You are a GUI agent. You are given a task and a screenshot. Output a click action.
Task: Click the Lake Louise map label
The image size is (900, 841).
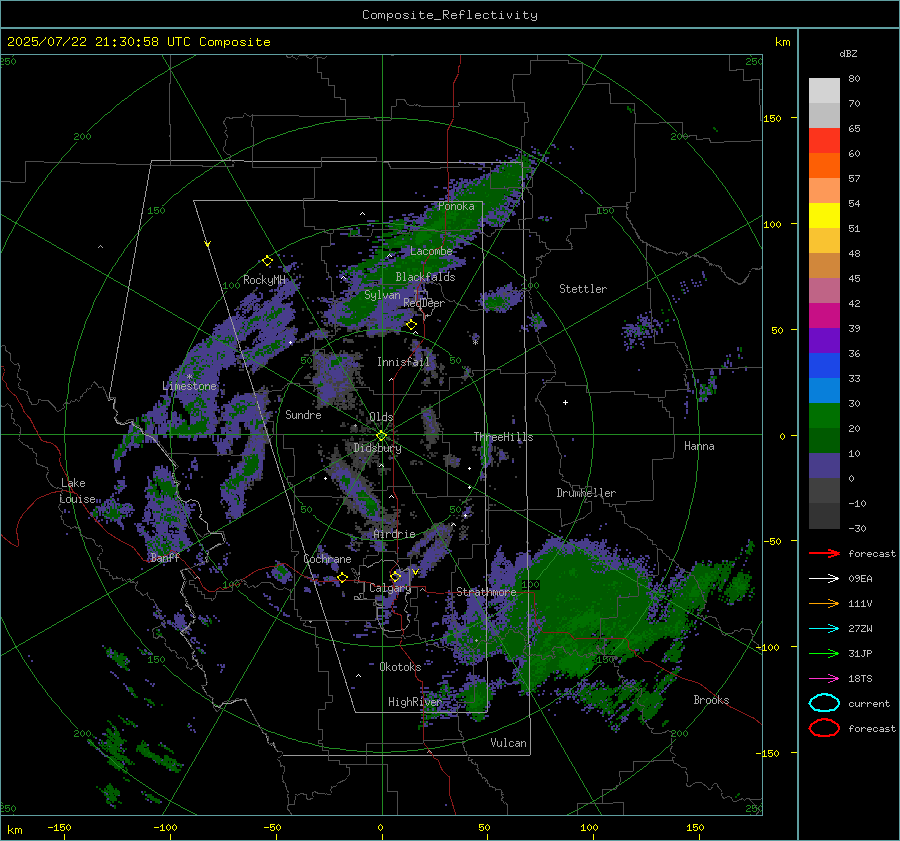77,491
